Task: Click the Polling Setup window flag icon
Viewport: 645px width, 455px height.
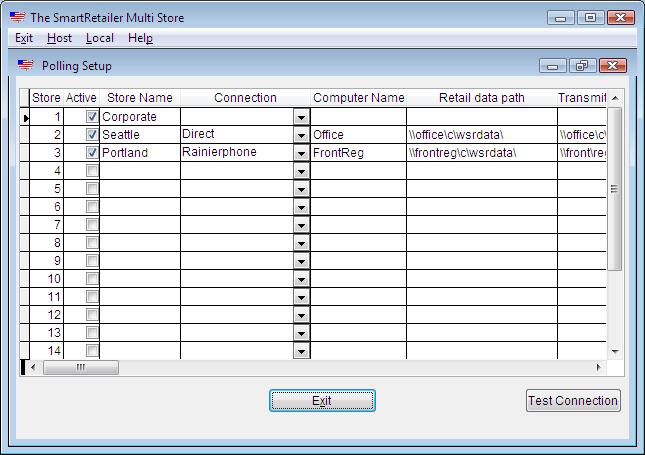Action: 26,65
